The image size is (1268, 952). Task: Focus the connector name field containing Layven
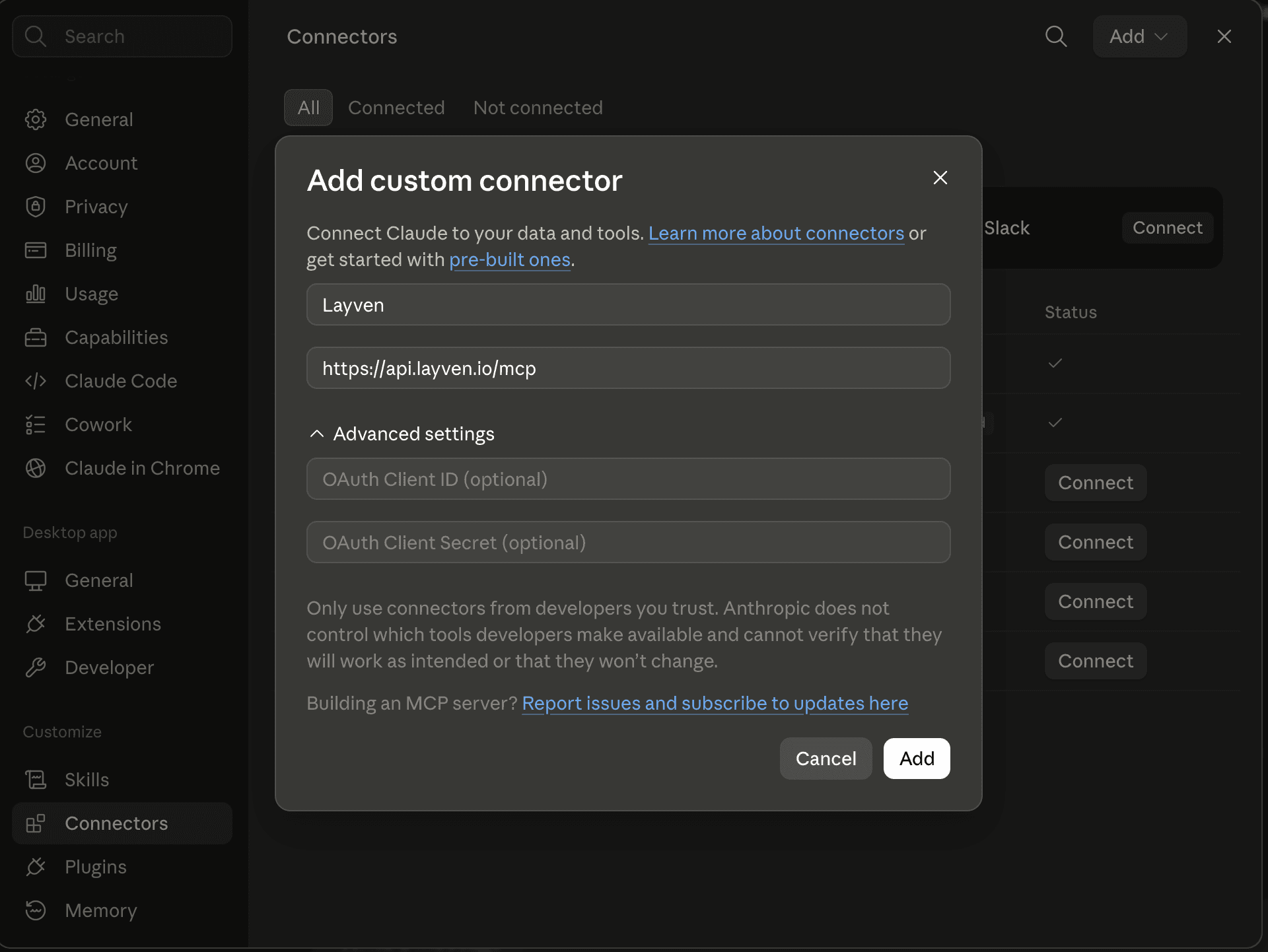point(629,304)
